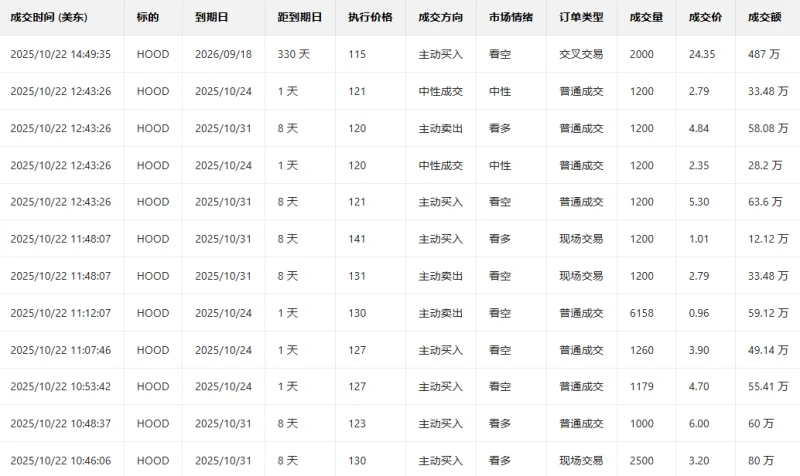Image resolution: width=800 pixels, height=476 pixels.
Task: Select the row timestamped 2025/10/22 14:49:35
Action: tap(60, 54)
